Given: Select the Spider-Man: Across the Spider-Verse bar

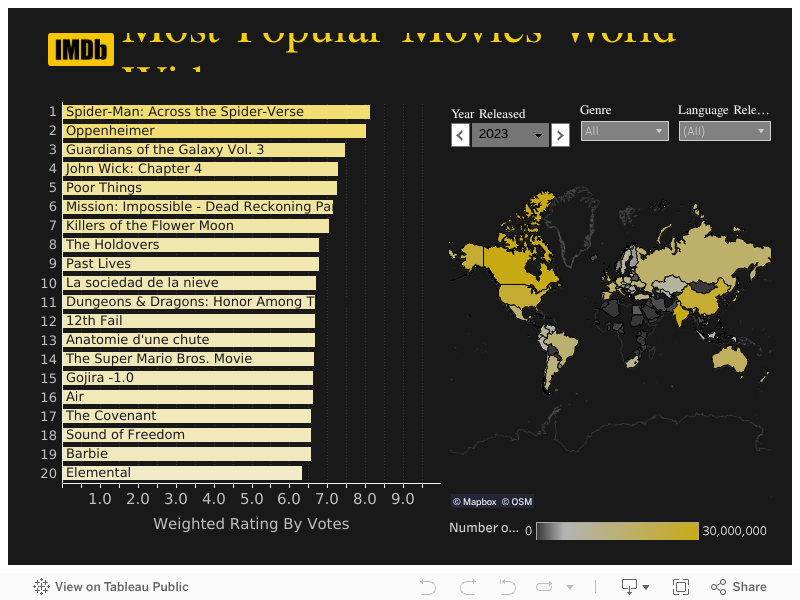Looking at the screenshot, I should tap(216, 112).
